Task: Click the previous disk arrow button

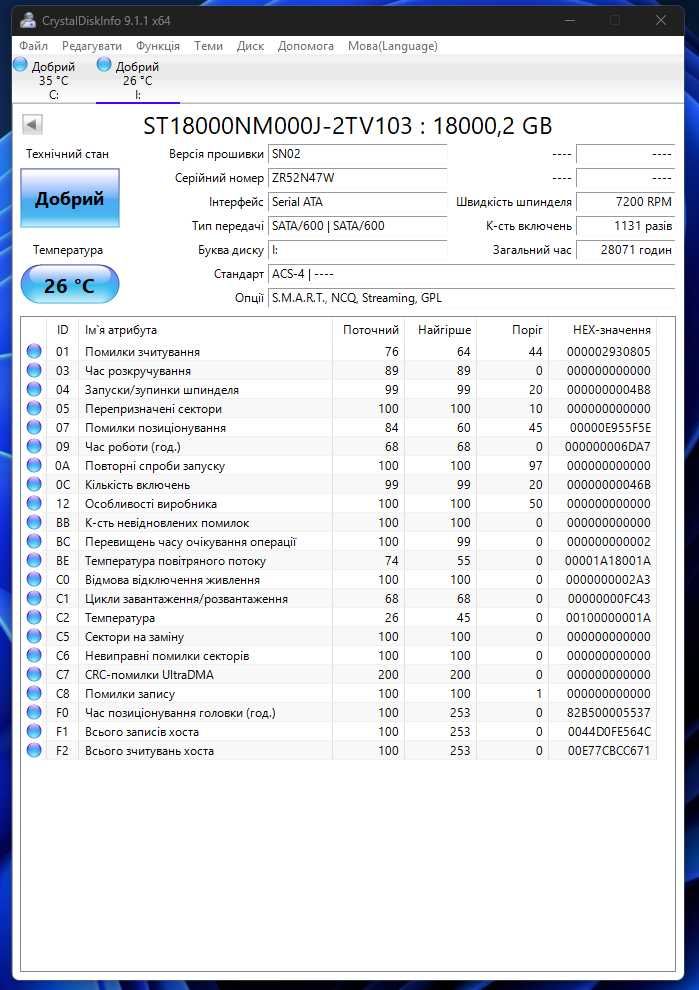Action: coord(32,124)
